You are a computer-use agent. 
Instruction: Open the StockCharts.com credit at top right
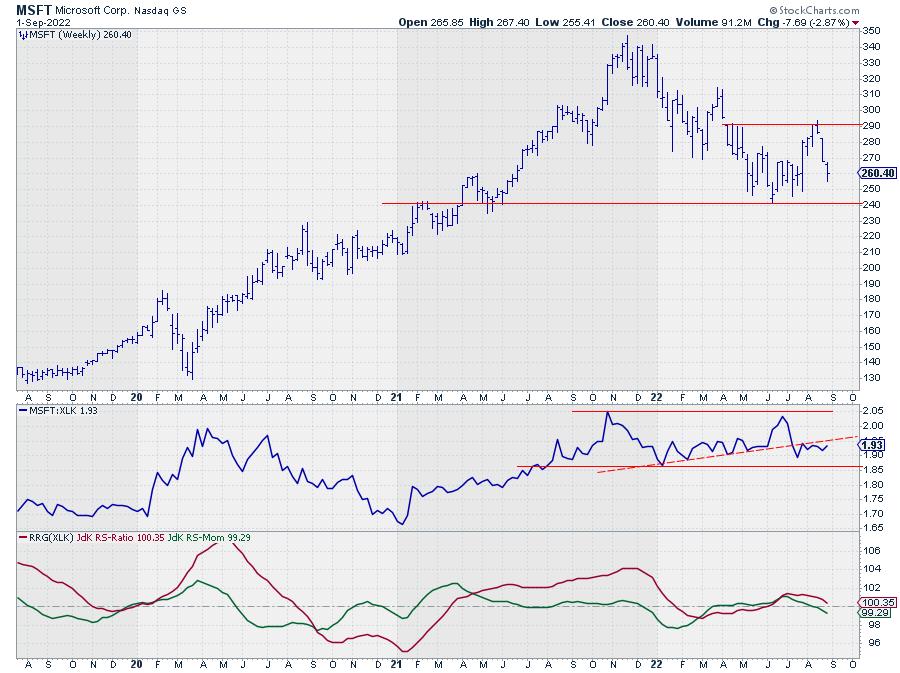(814, 10)
